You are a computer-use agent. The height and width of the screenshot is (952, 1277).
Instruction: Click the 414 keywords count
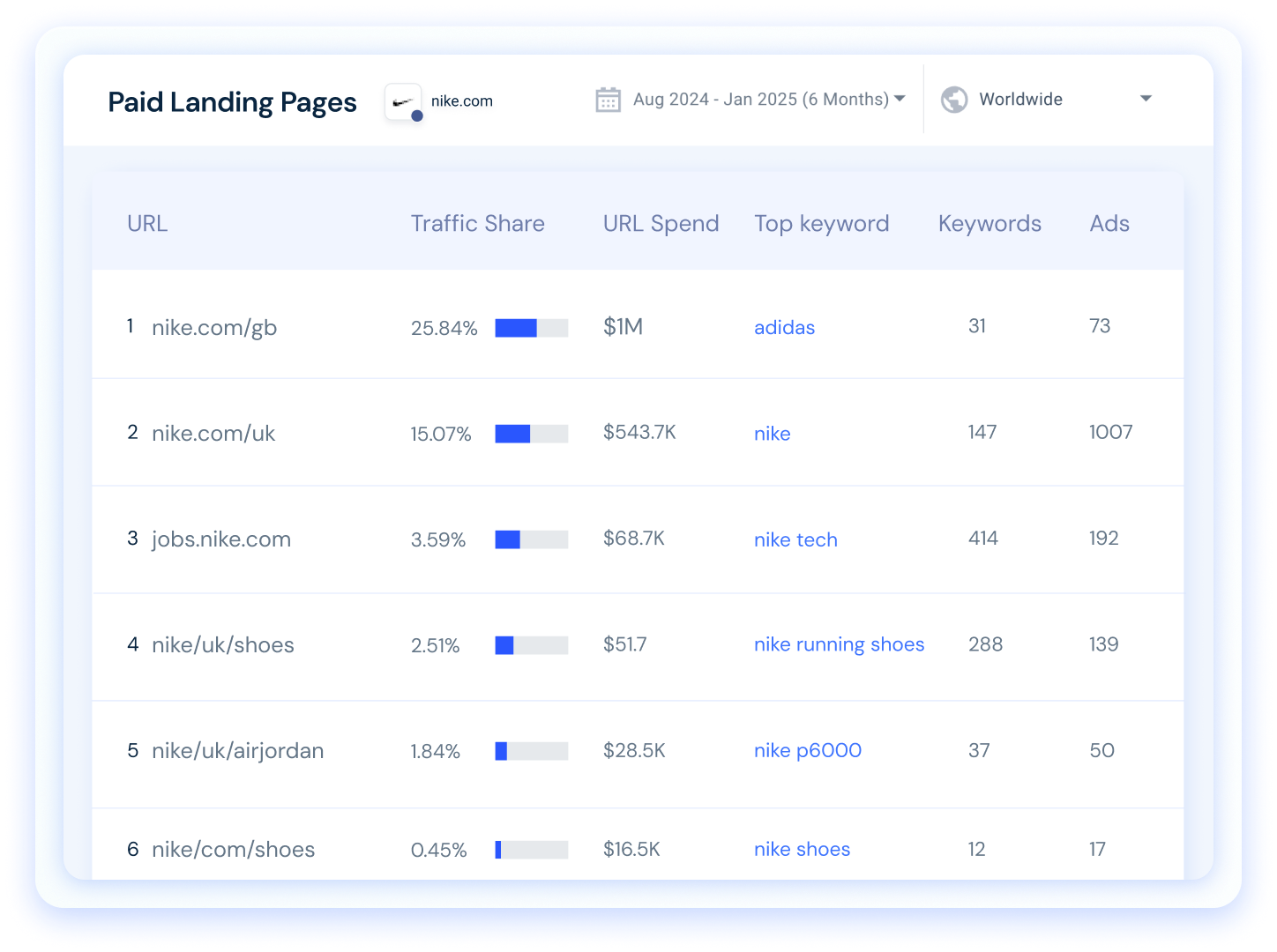coord(983,539)
